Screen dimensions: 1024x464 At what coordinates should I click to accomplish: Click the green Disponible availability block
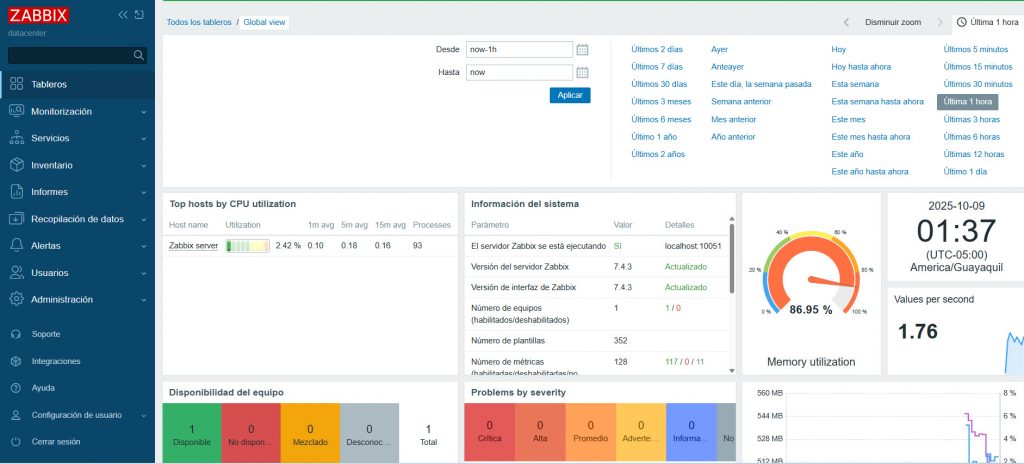coord(192,434)
